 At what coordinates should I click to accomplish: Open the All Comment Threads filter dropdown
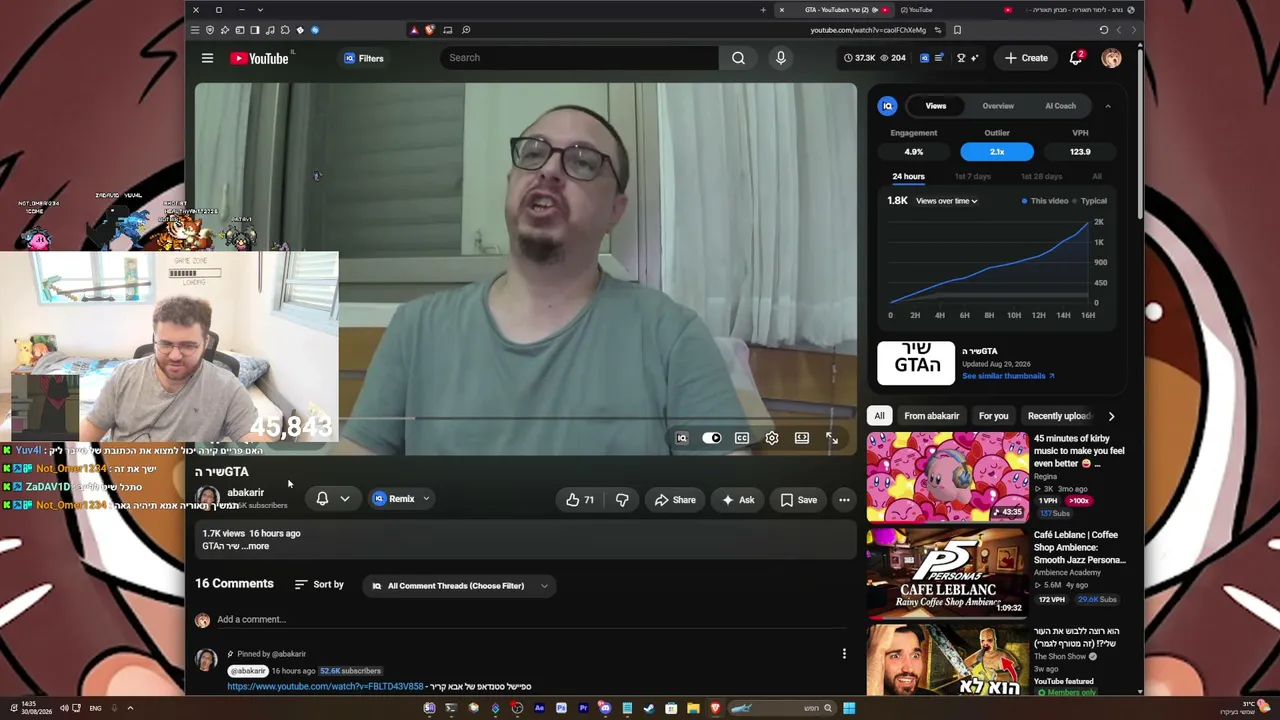[x=459, y=586]
